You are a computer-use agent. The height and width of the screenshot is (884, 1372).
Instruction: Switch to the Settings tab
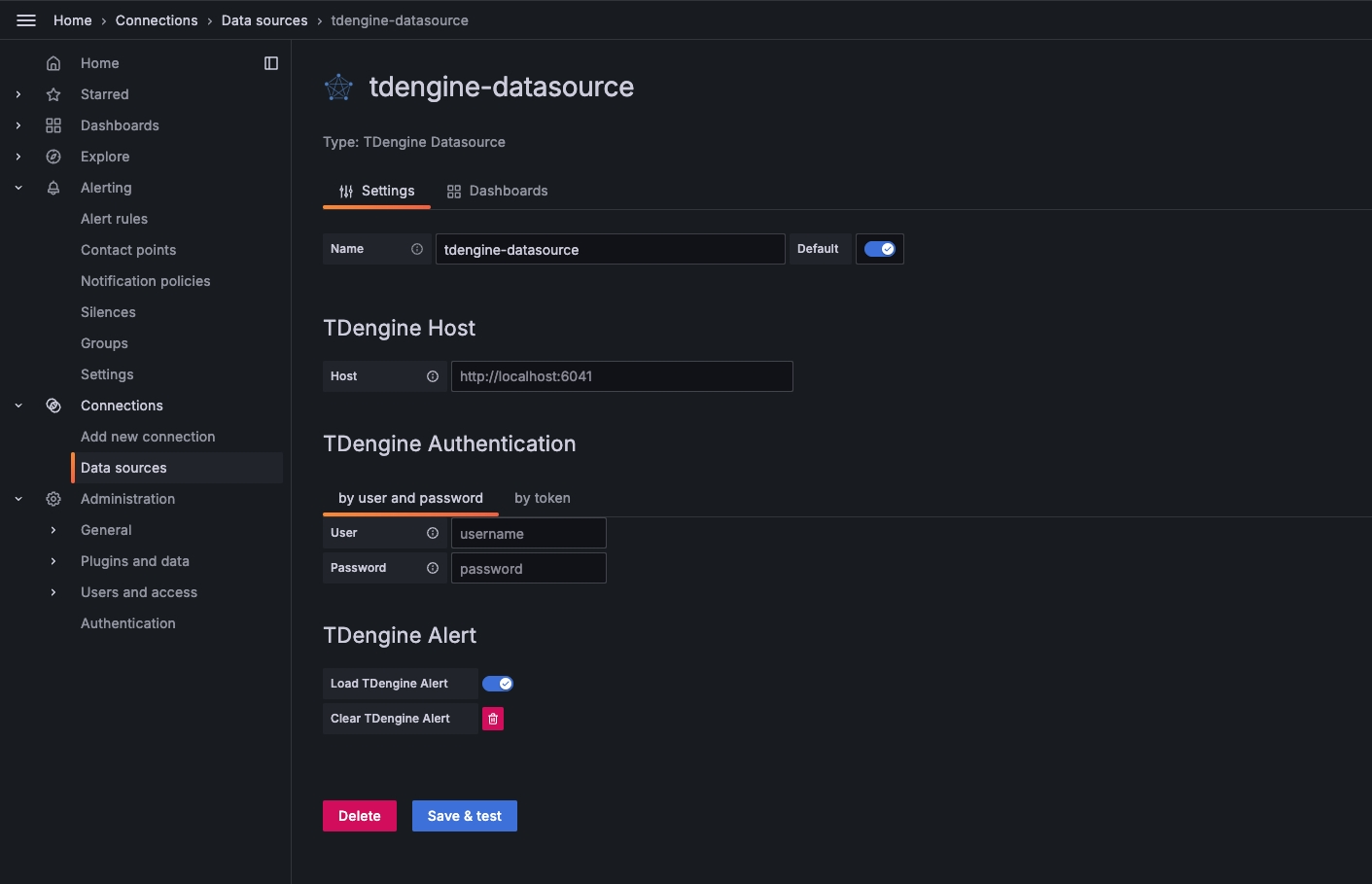(x=376, y=191)
